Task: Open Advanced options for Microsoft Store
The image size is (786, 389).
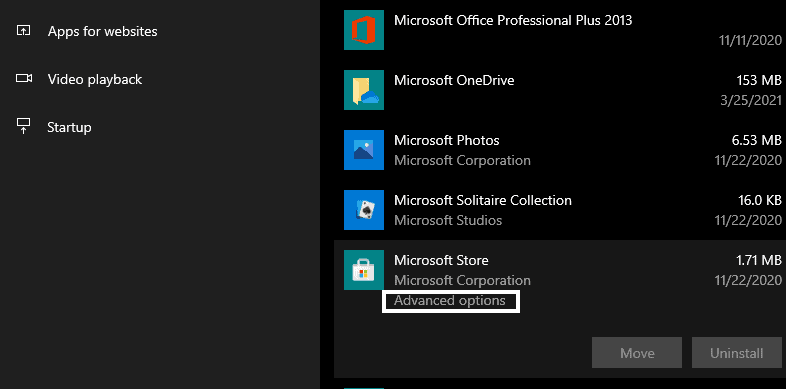Action: [450, 301]
